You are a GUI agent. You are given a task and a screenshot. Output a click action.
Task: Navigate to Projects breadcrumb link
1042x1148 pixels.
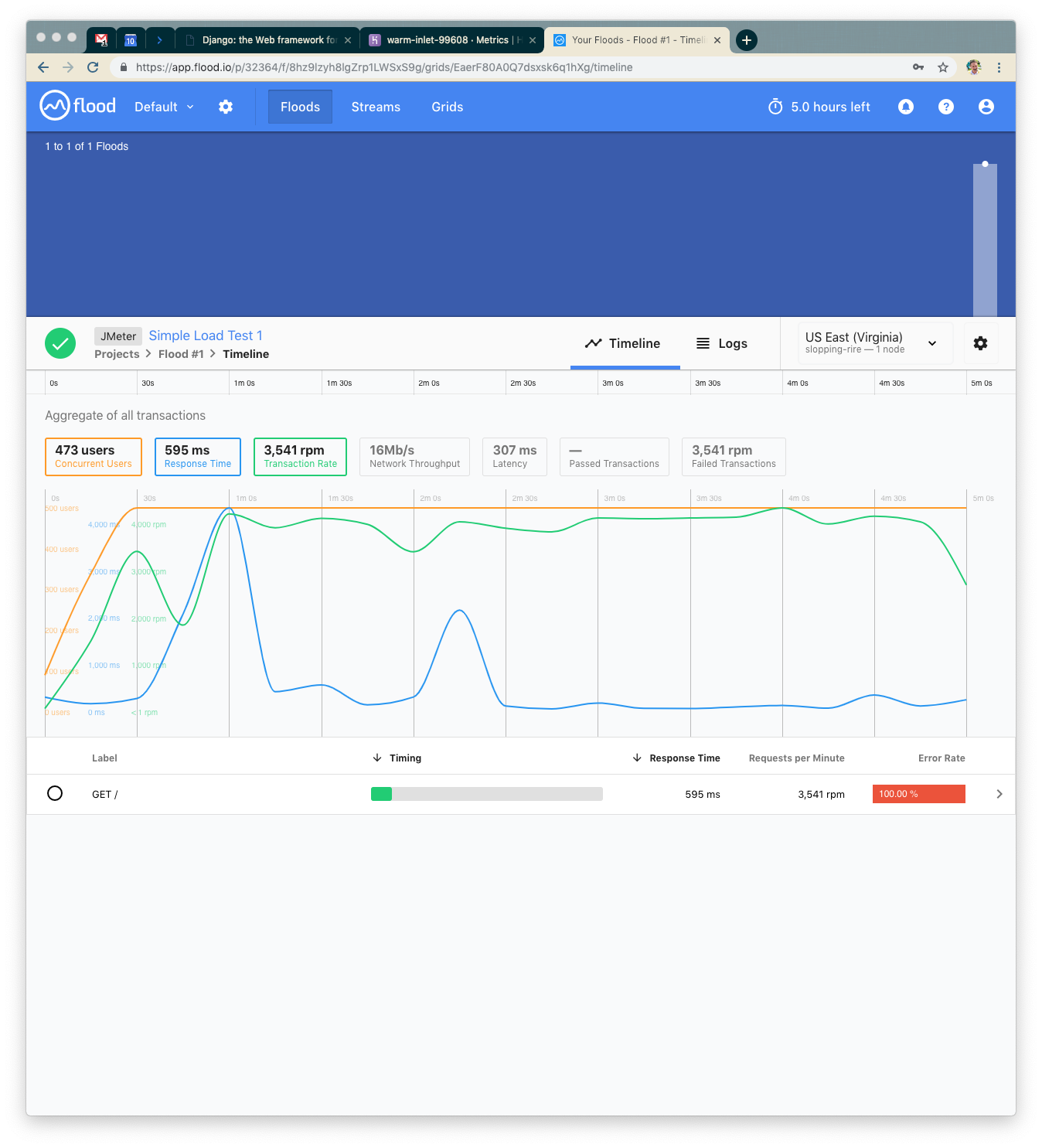[x=117, y=354]
